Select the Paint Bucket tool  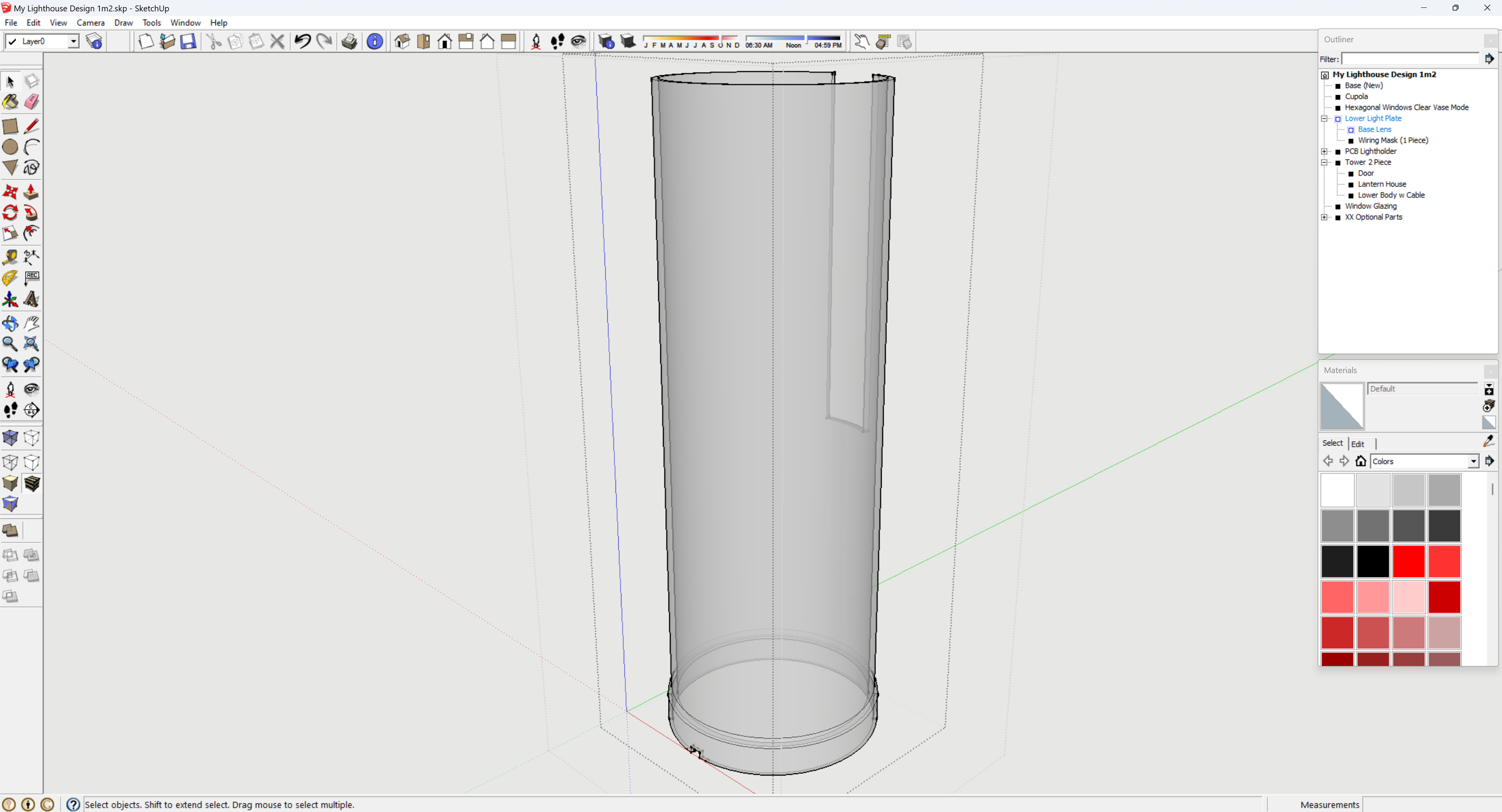pyautogui.click(x=11, y=102)
